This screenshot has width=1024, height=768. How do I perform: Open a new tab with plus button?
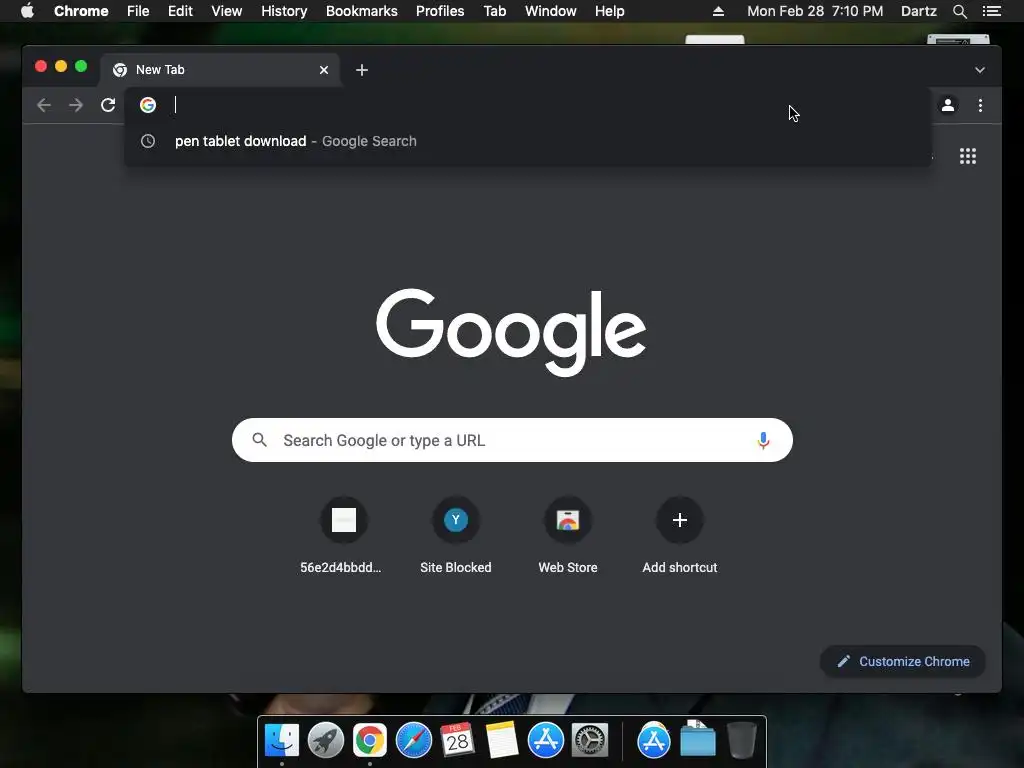(x=362, y=70)
